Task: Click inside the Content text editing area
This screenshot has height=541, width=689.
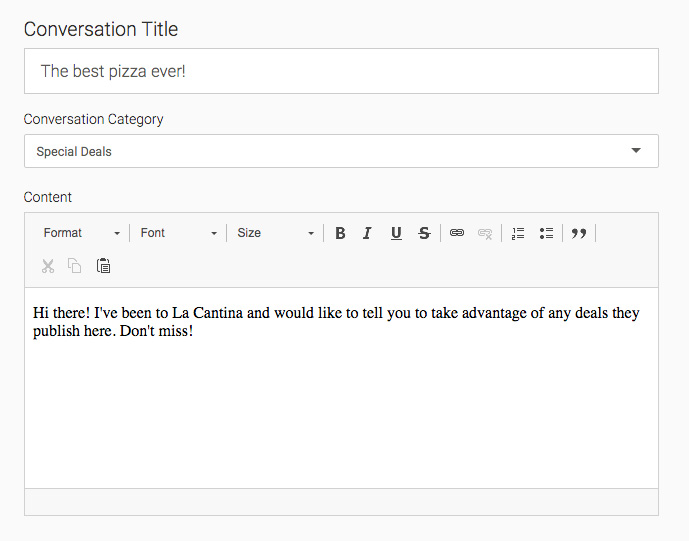Action: tap(341, 388)
